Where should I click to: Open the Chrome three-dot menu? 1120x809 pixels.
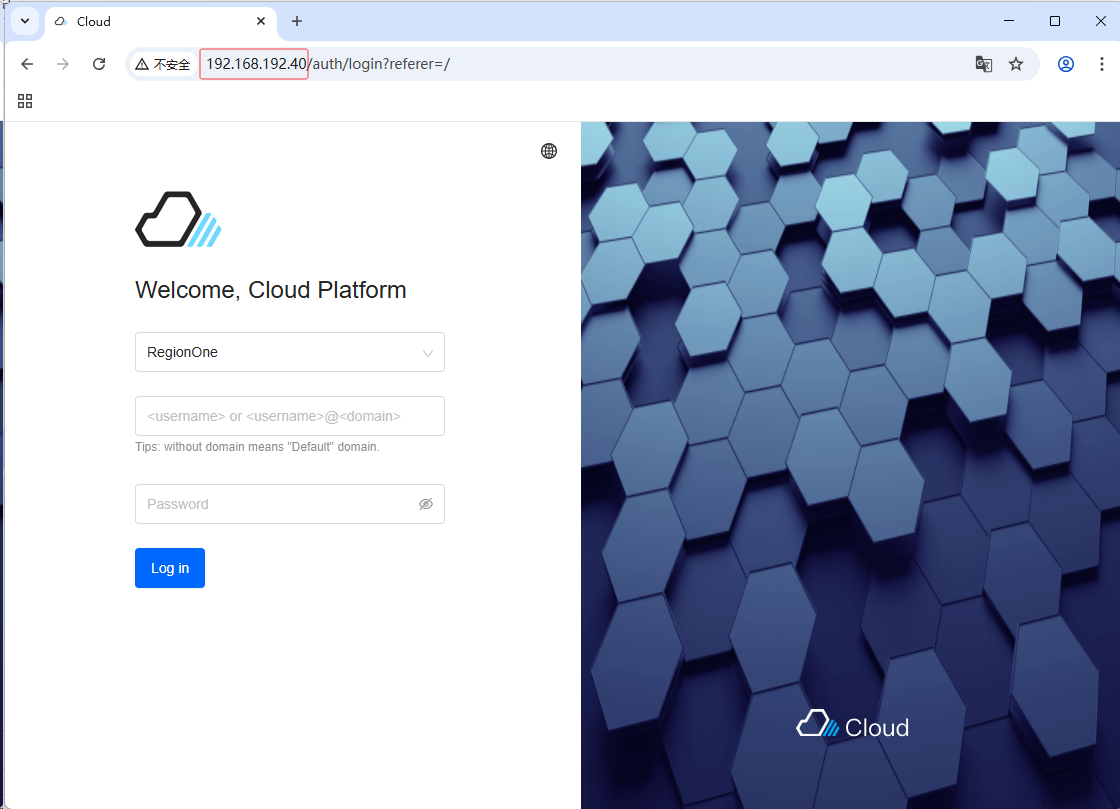point(1101,64)
